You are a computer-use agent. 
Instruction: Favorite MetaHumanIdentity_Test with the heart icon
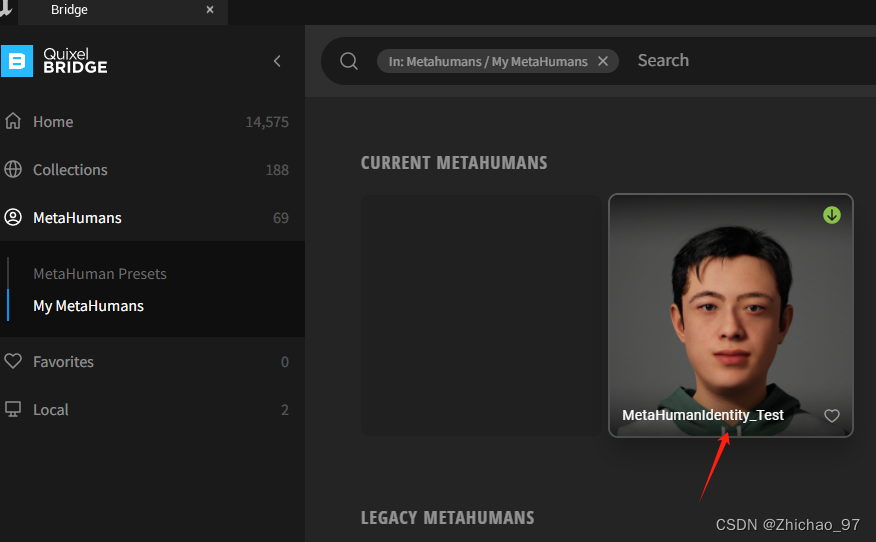(832, 415)
